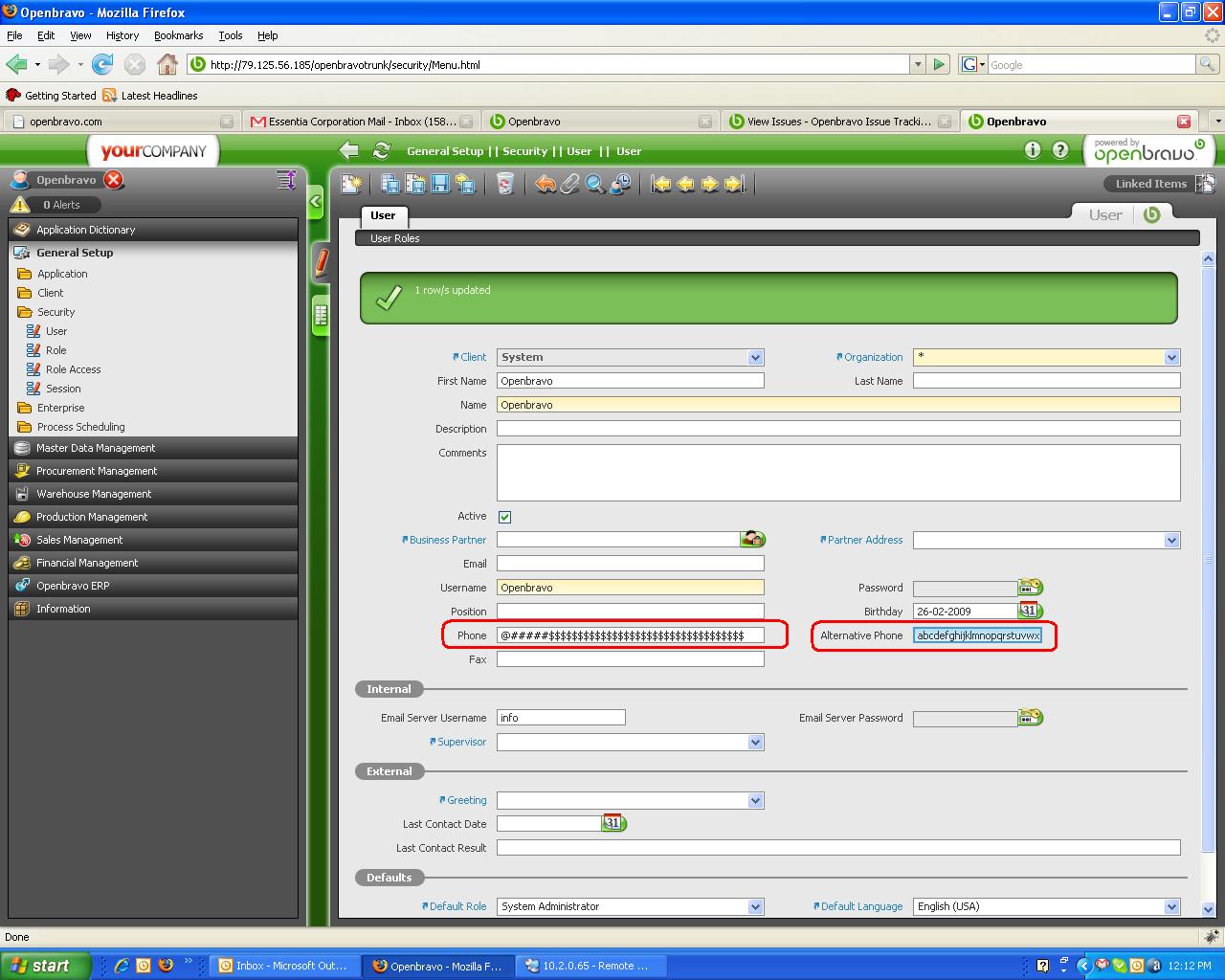Open the Sales Management menu section

[153, 540]
